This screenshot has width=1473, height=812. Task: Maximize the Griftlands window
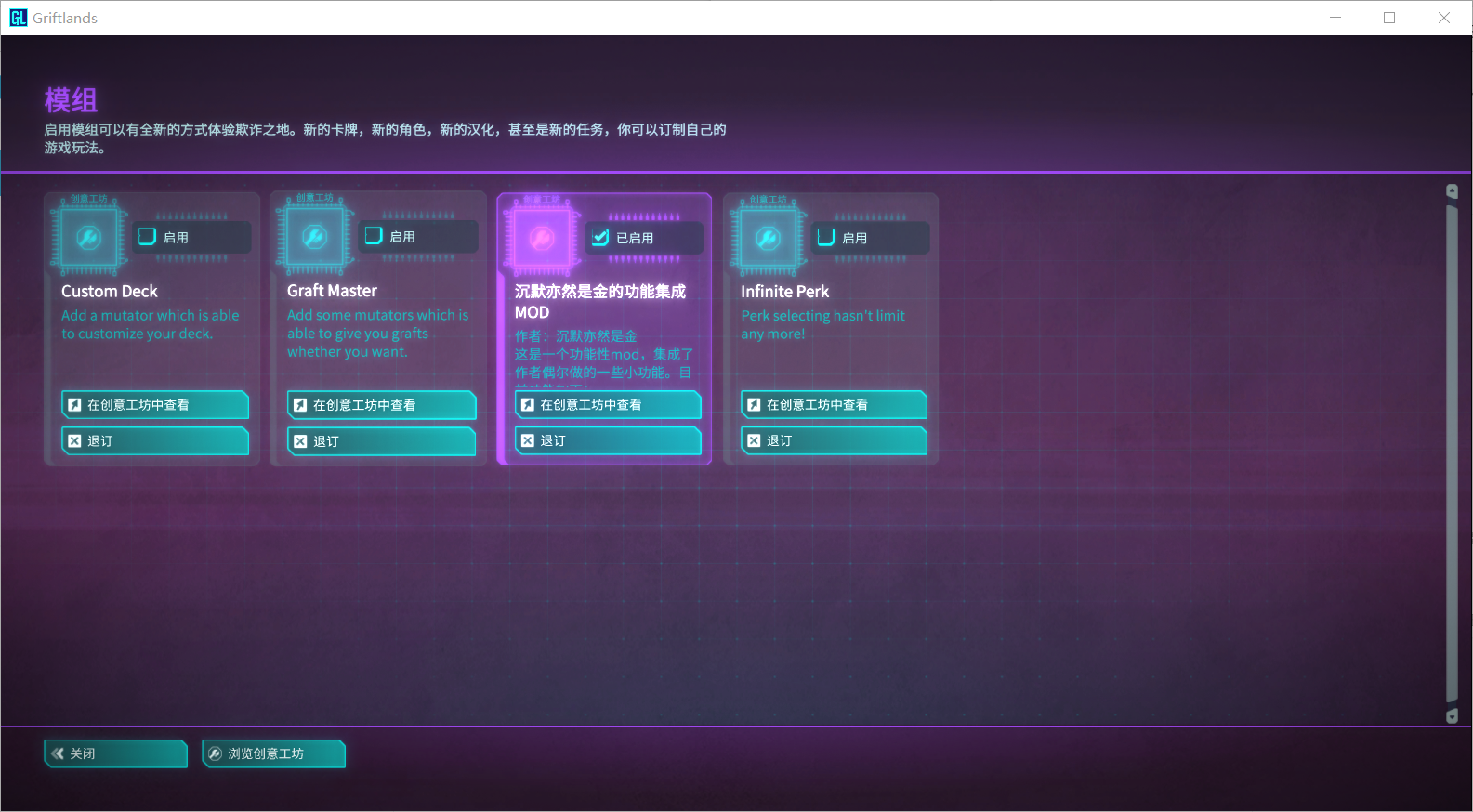tap(1389, 18)
